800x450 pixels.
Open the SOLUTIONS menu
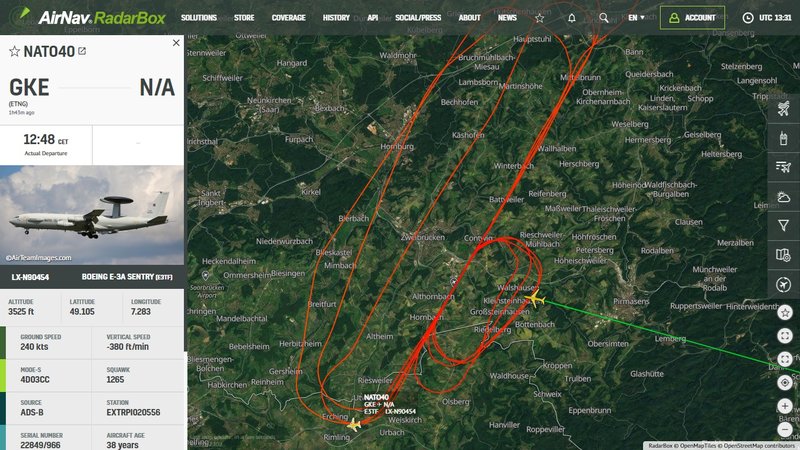(198, 18)
